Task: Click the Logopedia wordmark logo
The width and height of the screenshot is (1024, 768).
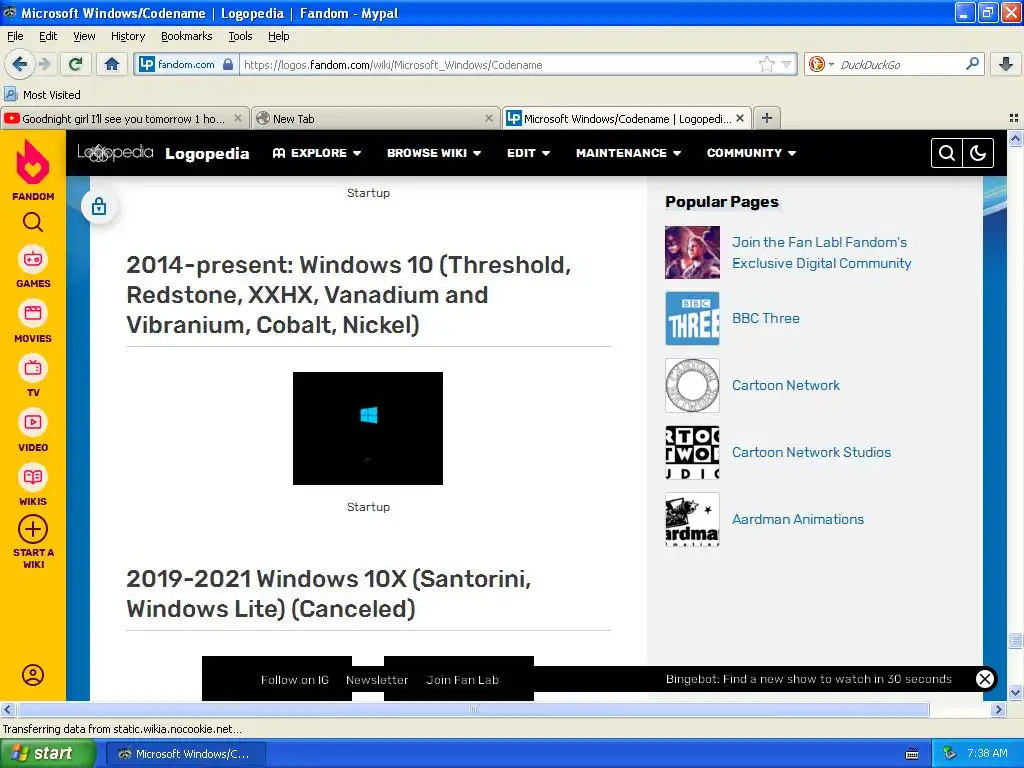Action: [x=115, y=152]
